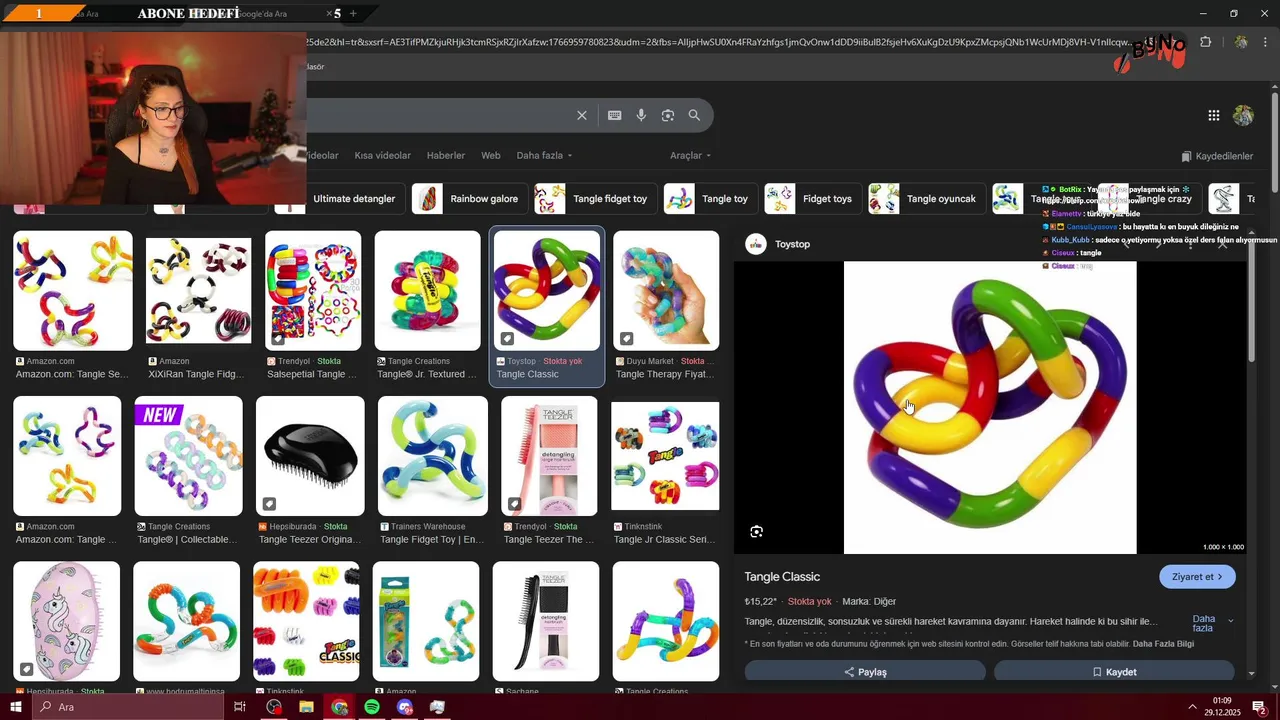1280x720 pixels.
Task: Filter by the Tangle fidget toy chip
Action: [x=595, y=199]
